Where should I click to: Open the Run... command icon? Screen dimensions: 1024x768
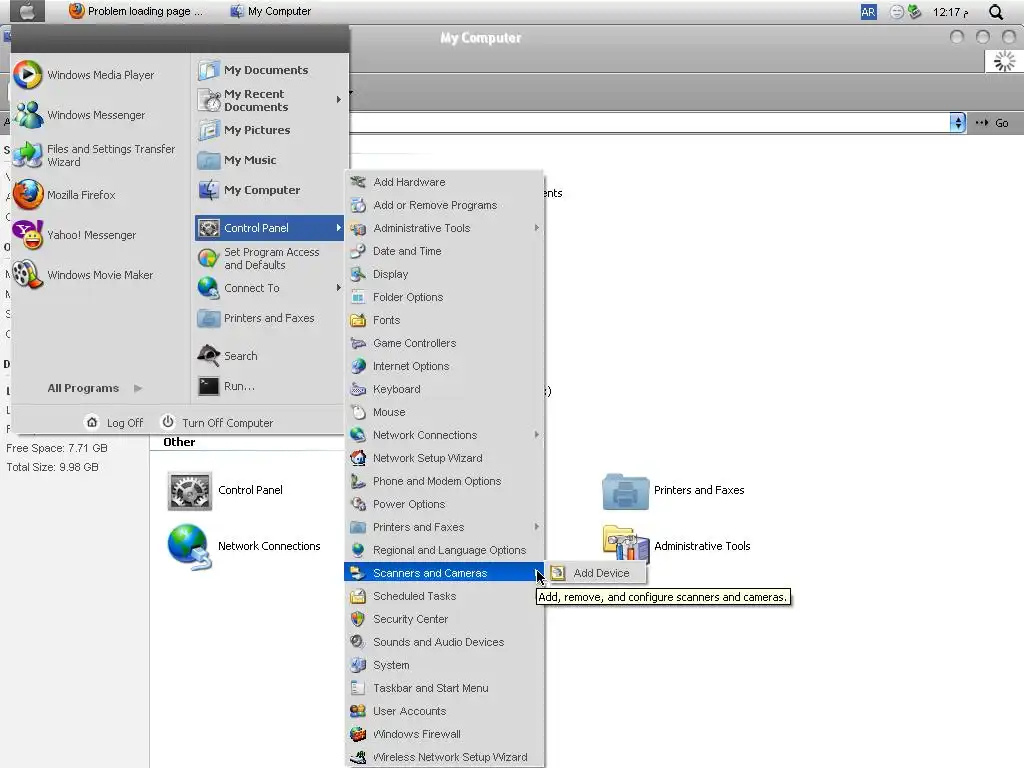tap(209, 386)
